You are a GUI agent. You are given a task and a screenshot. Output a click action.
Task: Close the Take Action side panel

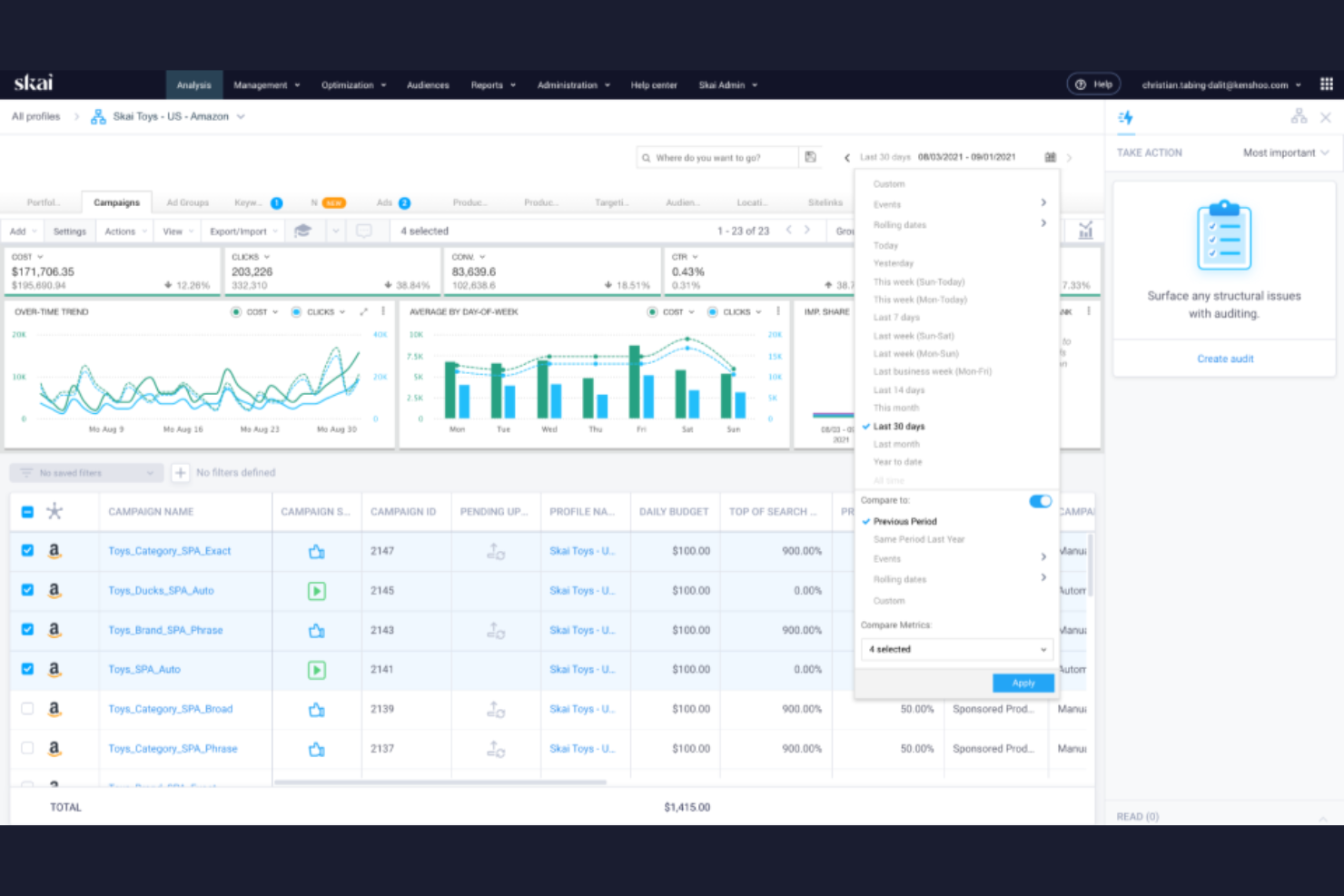click(1326, 117)
